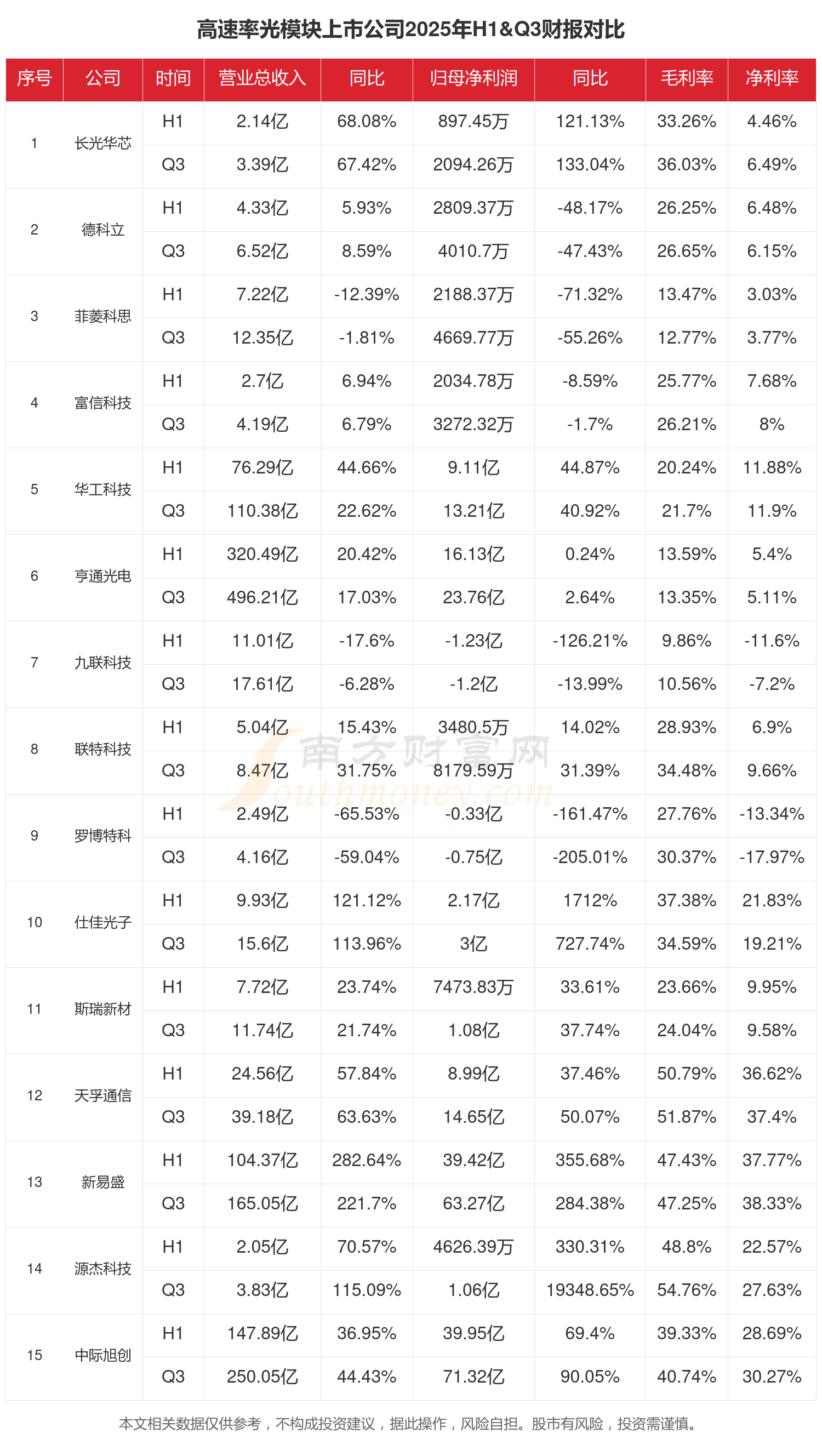Select the 毛利率 column header
Viewport: 822px width, 1456px height.
[686, 78]
